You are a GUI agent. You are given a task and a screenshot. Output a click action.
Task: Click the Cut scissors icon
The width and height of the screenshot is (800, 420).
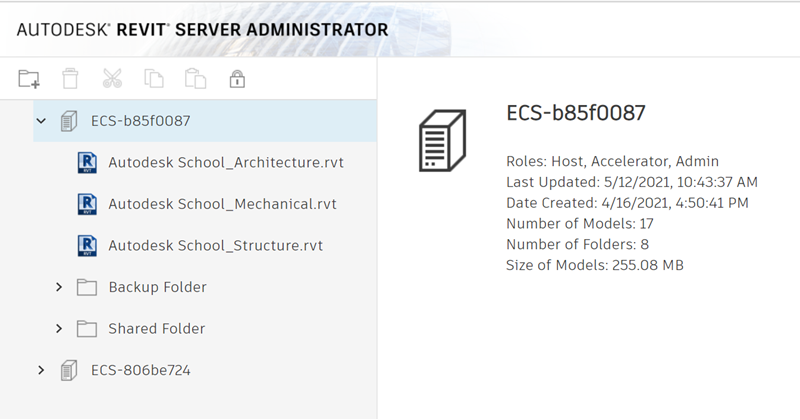(111, 79)
